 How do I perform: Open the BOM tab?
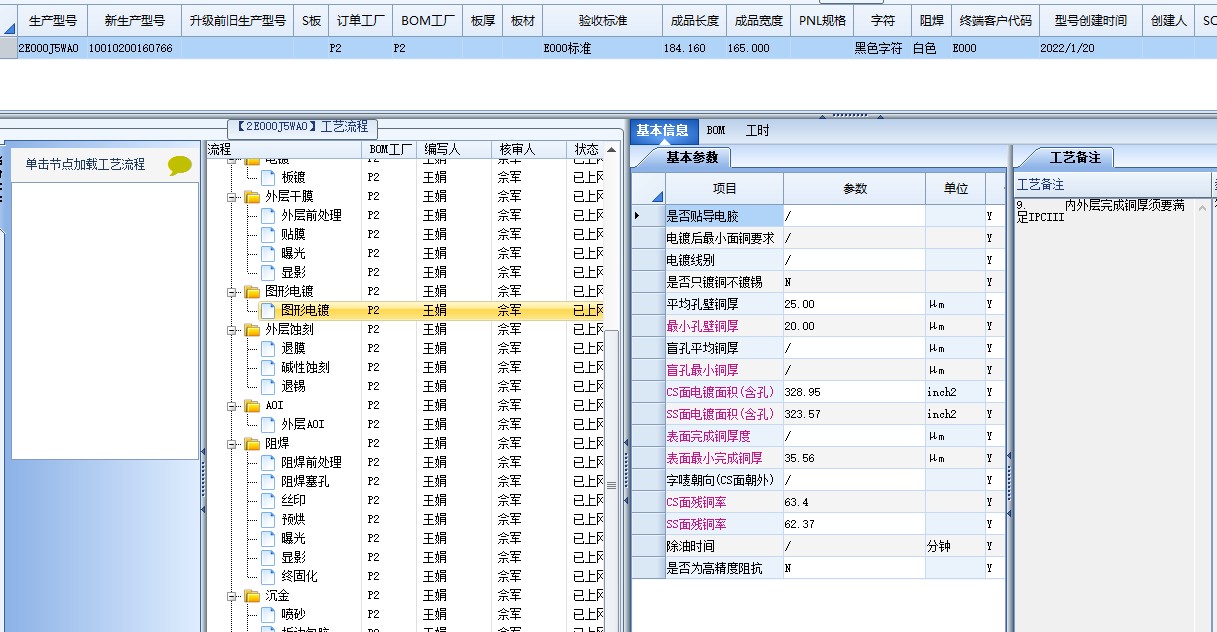click(x=716, y=130)
